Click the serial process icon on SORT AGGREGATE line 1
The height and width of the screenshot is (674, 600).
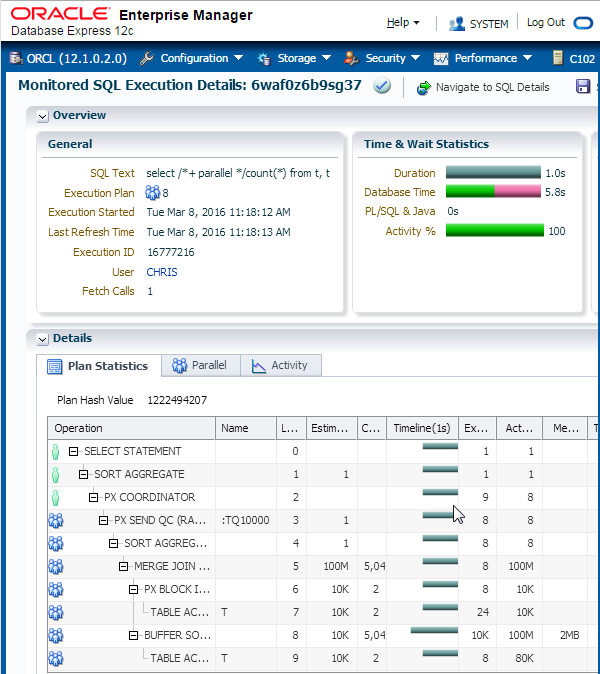(55, 475)
